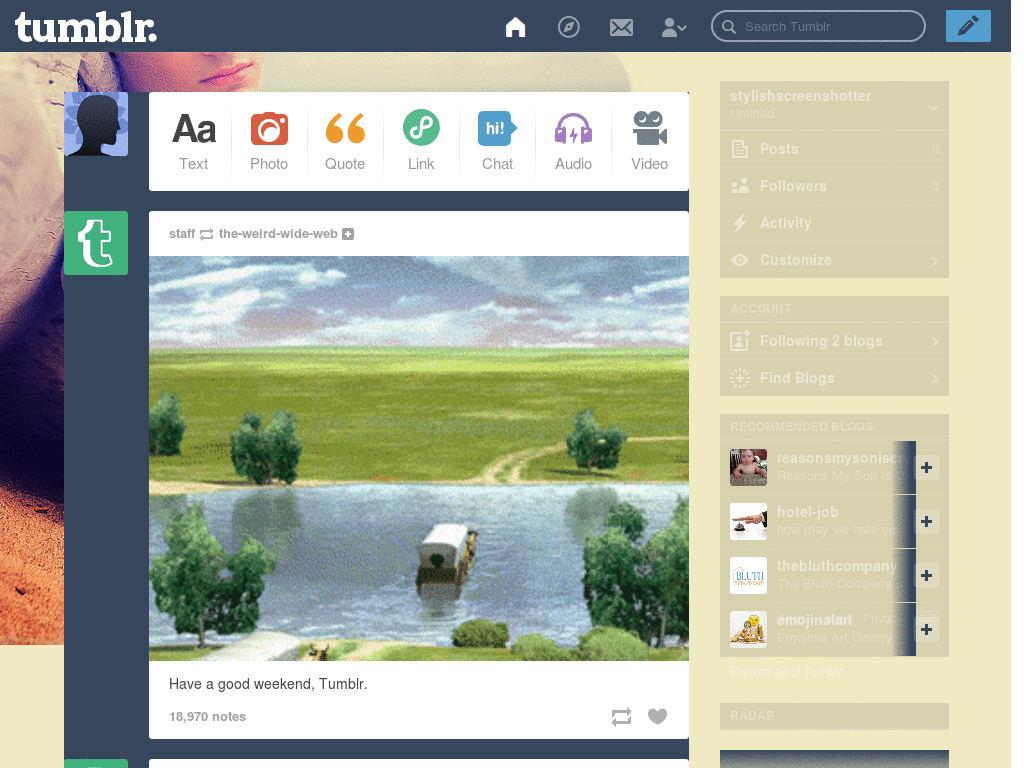Click the Following 2 blogs chevron
The image size is (1024, 768).
(935, 342)
